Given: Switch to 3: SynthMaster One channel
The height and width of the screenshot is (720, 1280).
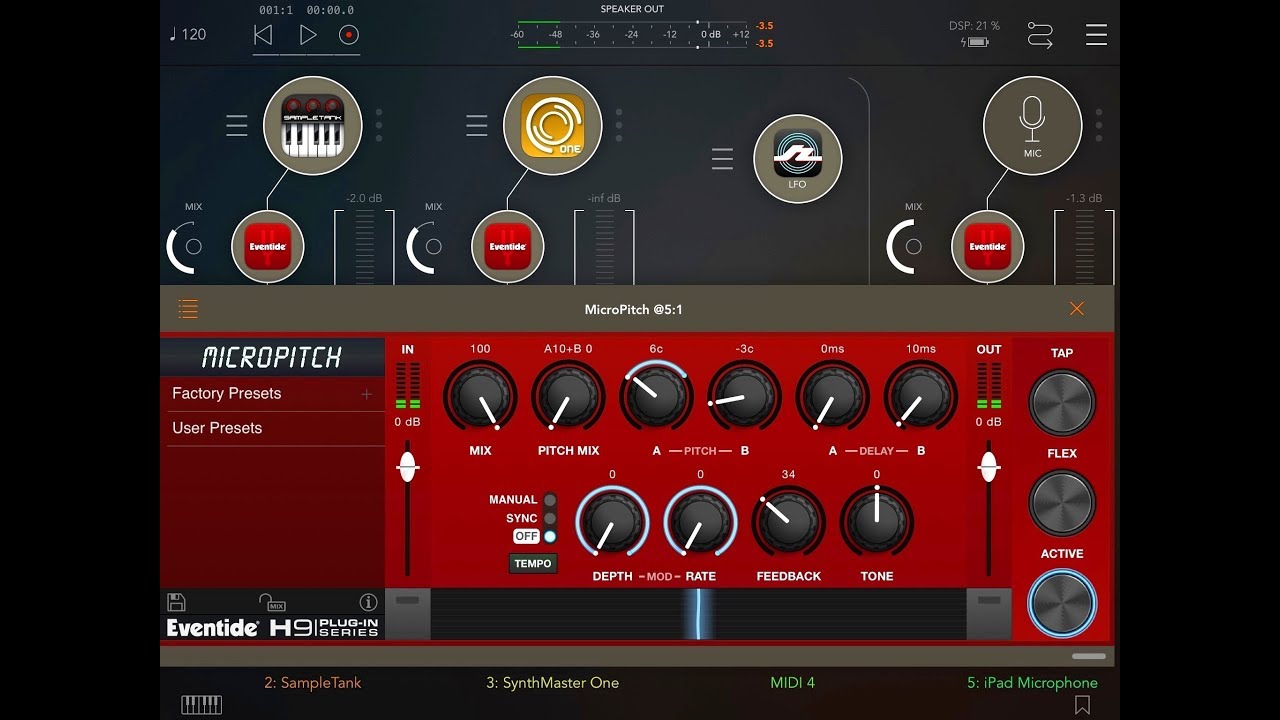Looking at the screenshot, I should click(553, 683).
